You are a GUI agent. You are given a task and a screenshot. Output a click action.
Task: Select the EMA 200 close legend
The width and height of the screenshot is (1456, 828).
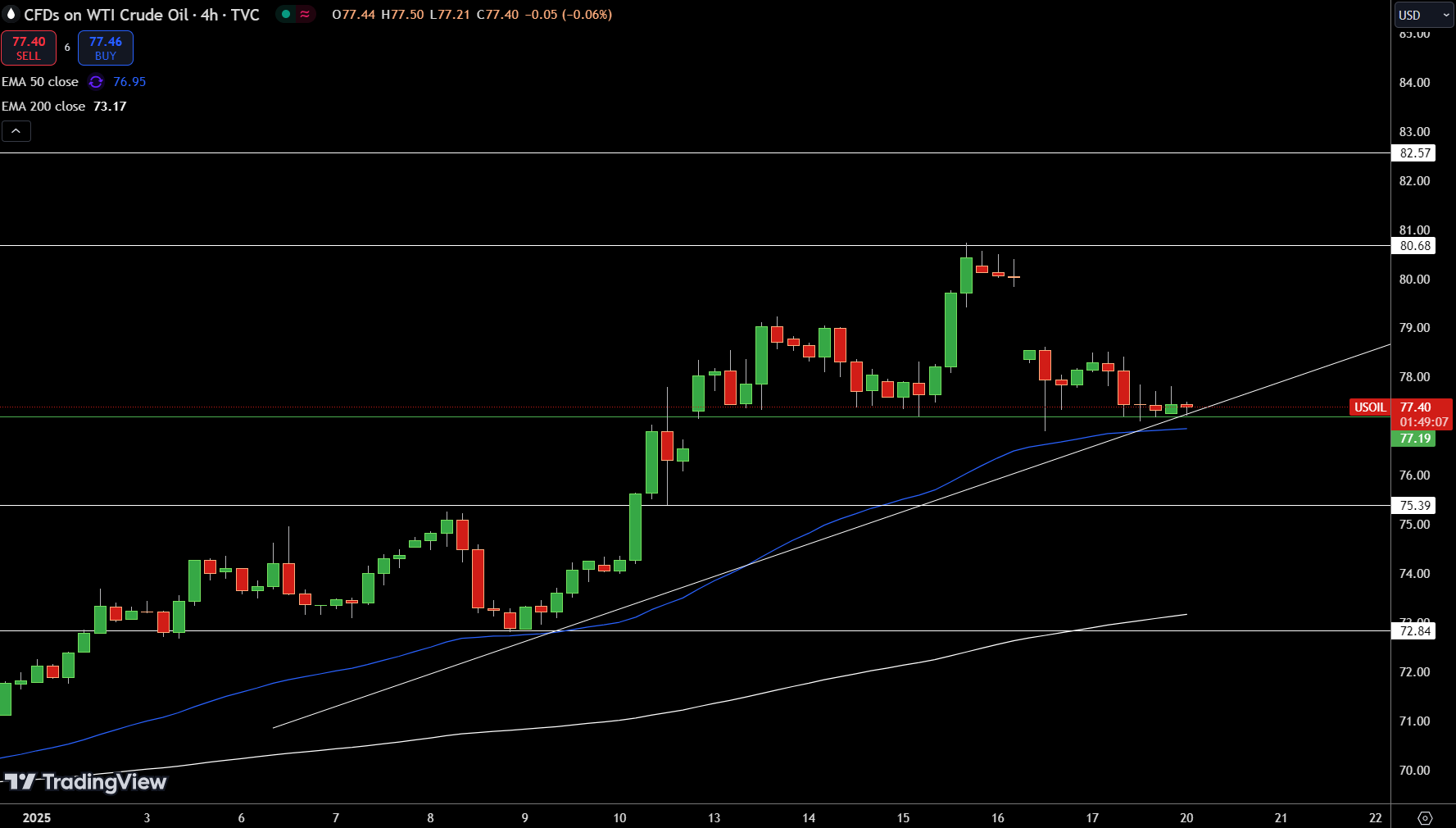click(x=43, y=107)
